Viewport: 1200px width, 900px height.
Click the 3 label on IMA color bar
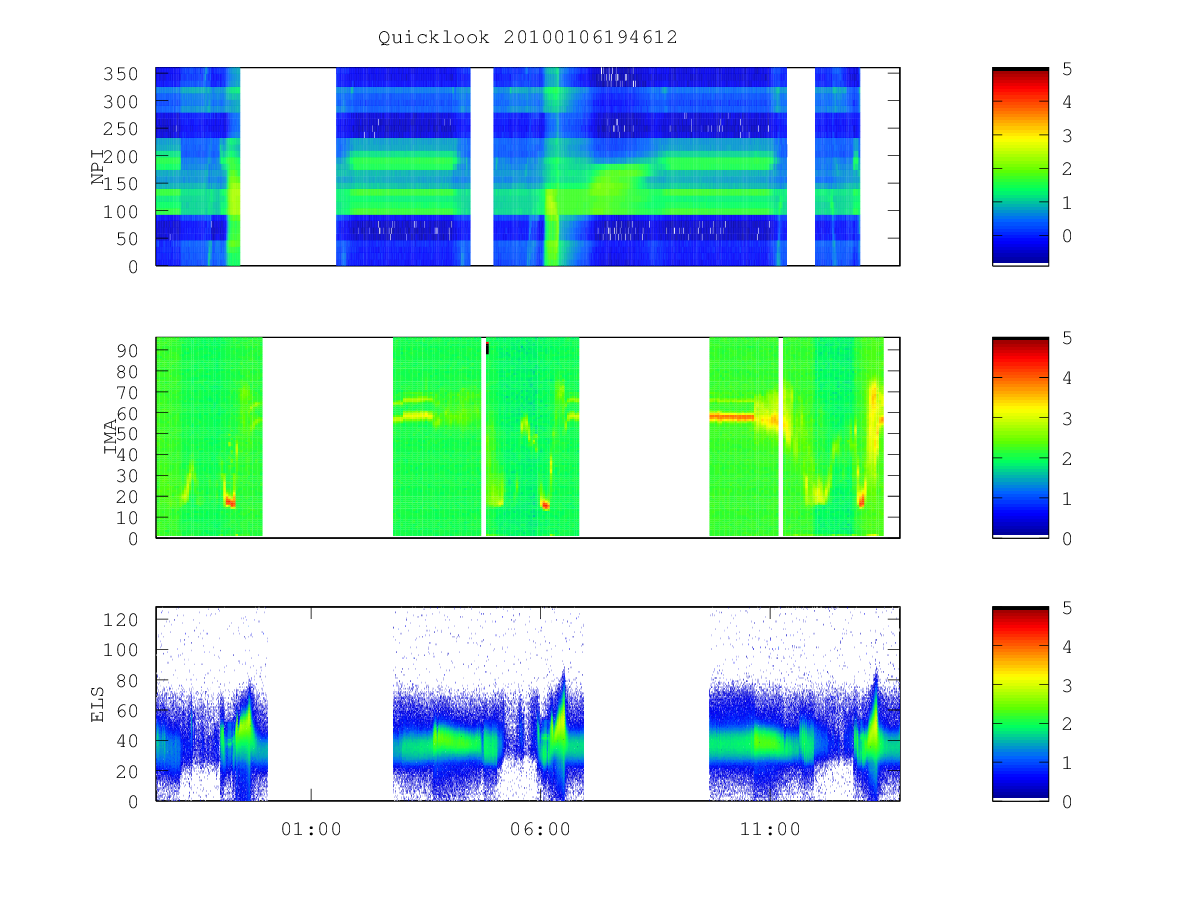pos(1067,418)
